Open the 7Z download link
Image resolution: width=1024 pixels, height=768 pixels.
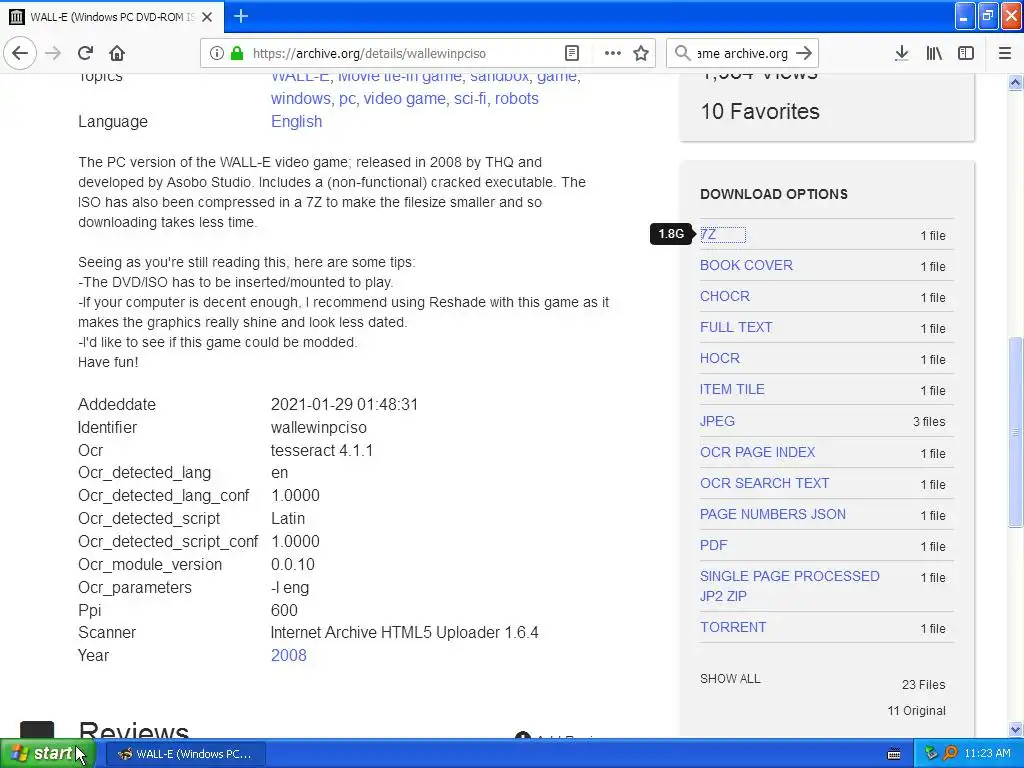pos(708,234)
